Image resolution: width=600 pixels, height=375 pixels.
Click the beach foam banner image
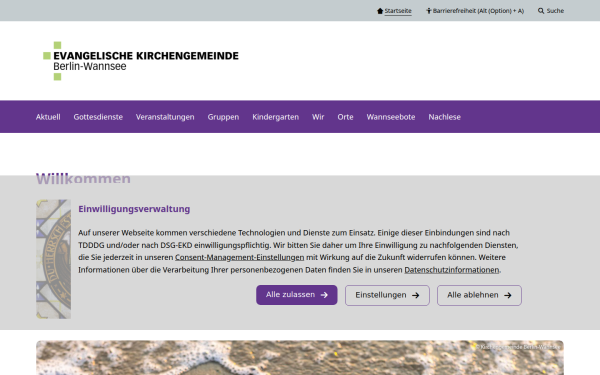click(300, 358)
